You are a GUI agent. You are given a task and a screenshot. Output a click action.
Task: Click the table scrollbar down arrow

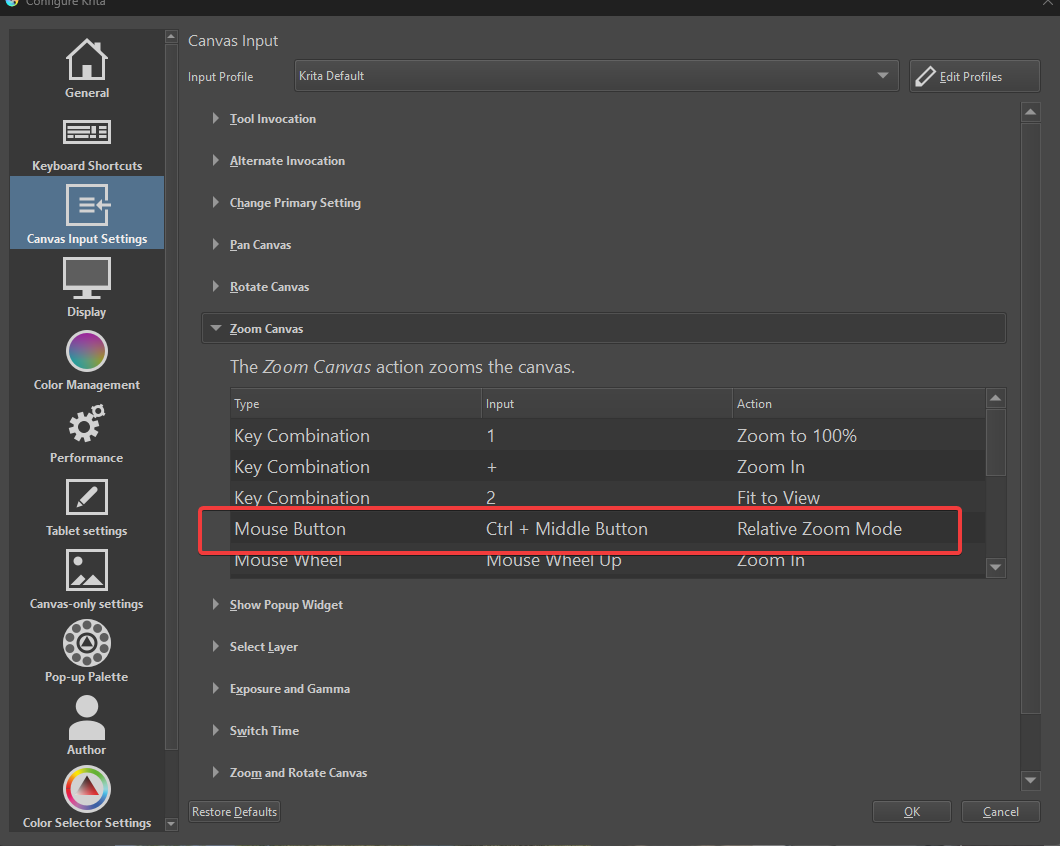tap(995, 567)
